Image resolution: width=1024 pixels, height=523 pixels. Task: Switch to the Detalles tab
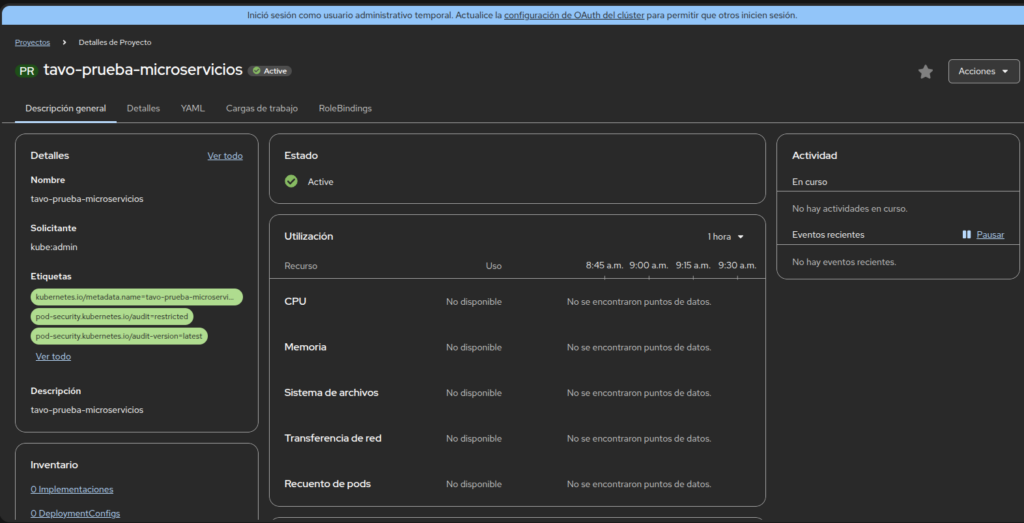(143, 108)
